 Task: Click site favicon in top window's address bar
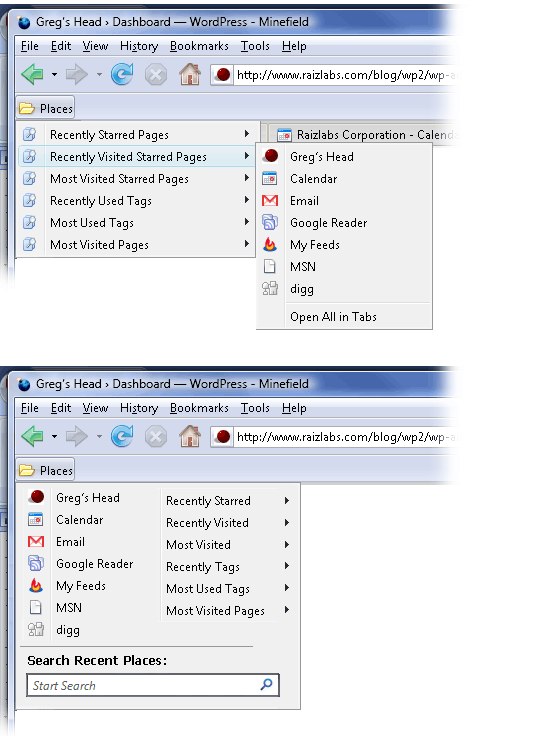pos(222,74)
